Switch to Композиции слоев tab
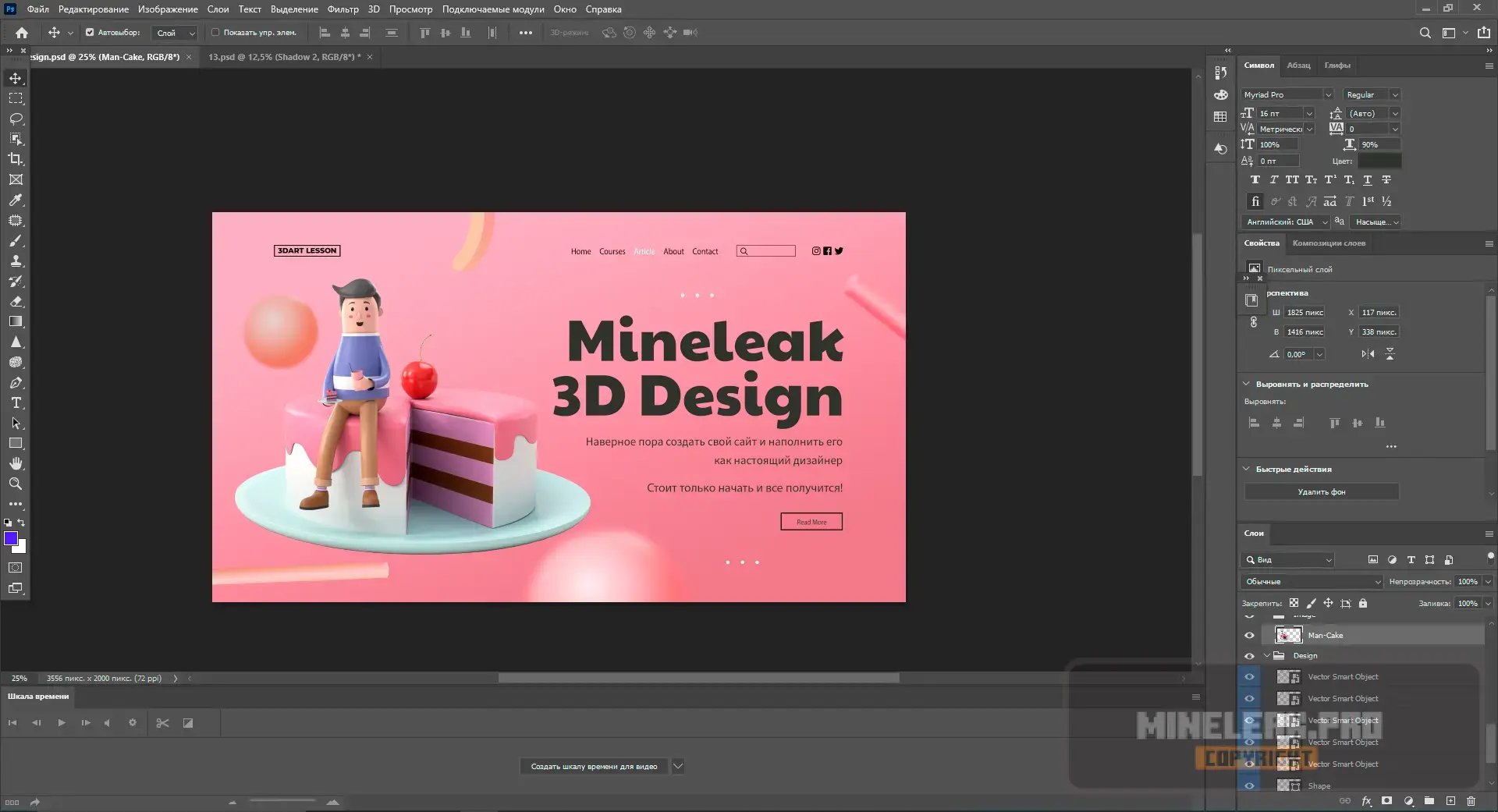 (x=1329, y=243)
